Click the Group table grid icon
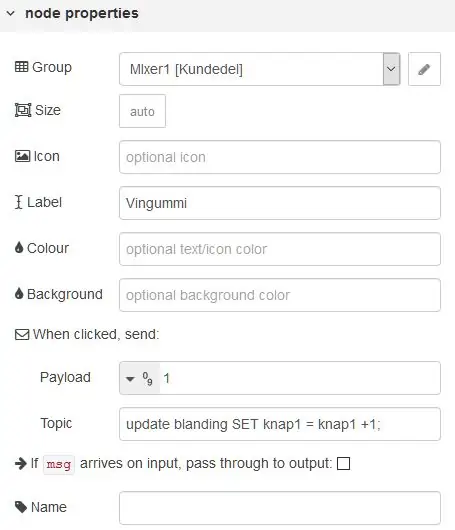Viewport: 455px width, 530px height. [22, 67]
